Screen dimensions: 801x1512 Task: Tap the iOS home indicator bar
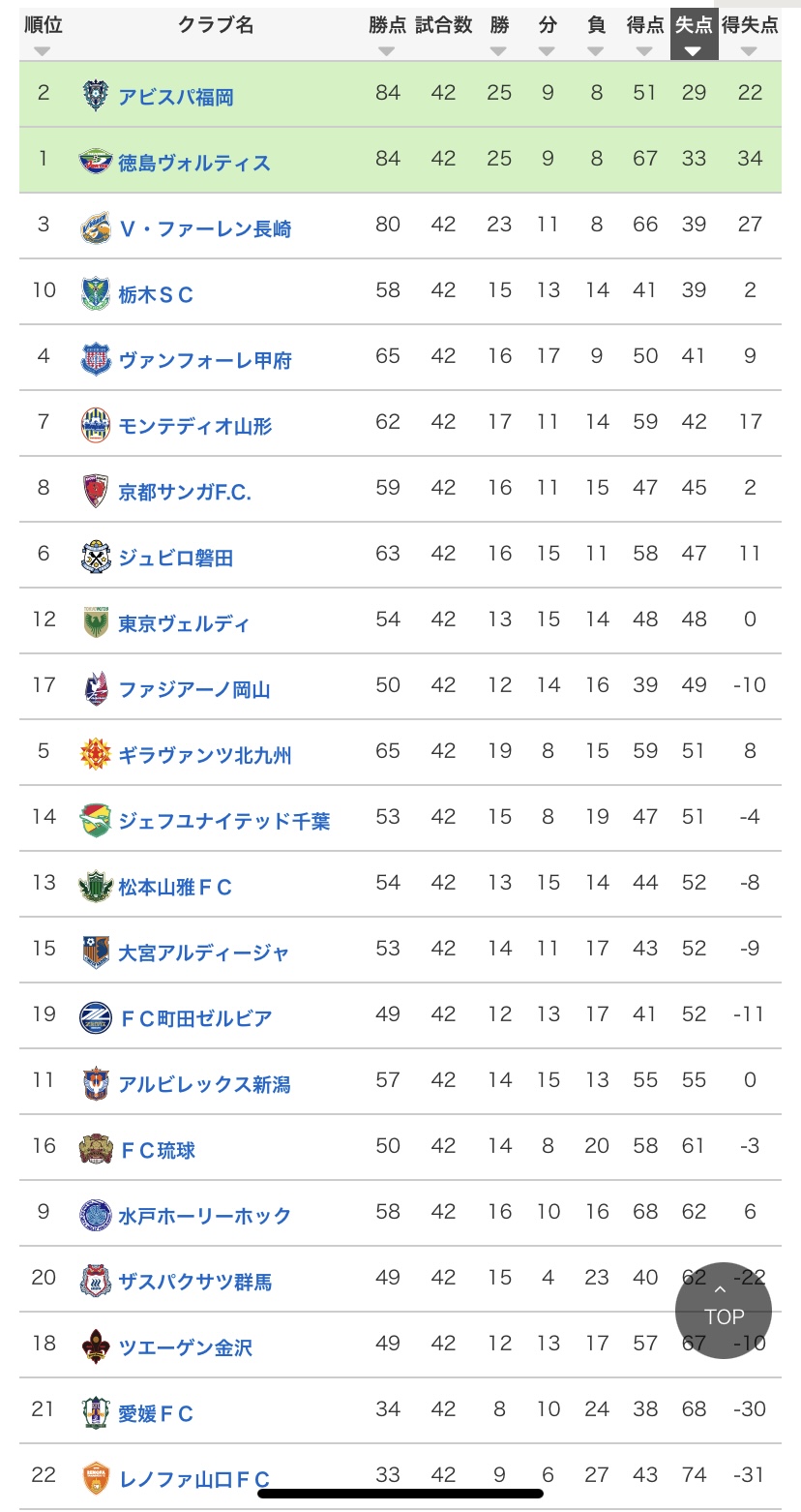(x=400, y=1494)
